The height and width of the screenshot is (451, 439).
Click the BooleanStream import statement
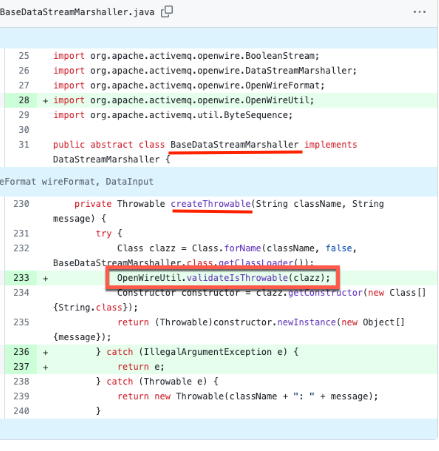pos(186,56)
